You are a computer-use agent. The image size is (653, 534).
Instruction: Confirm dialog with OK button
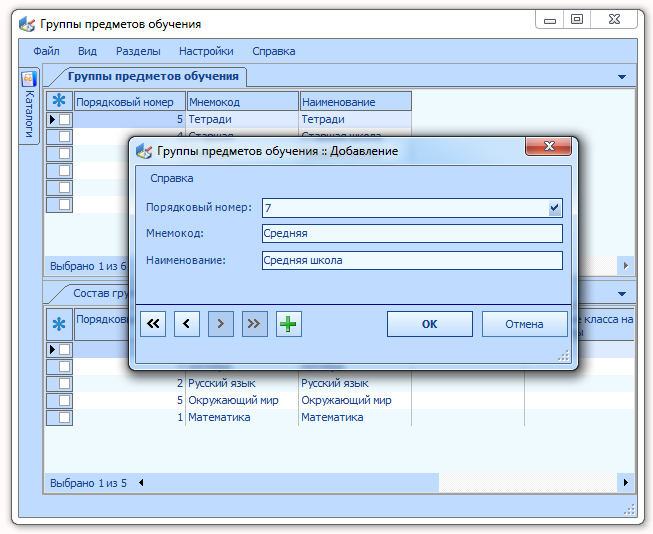click(429, 324)
